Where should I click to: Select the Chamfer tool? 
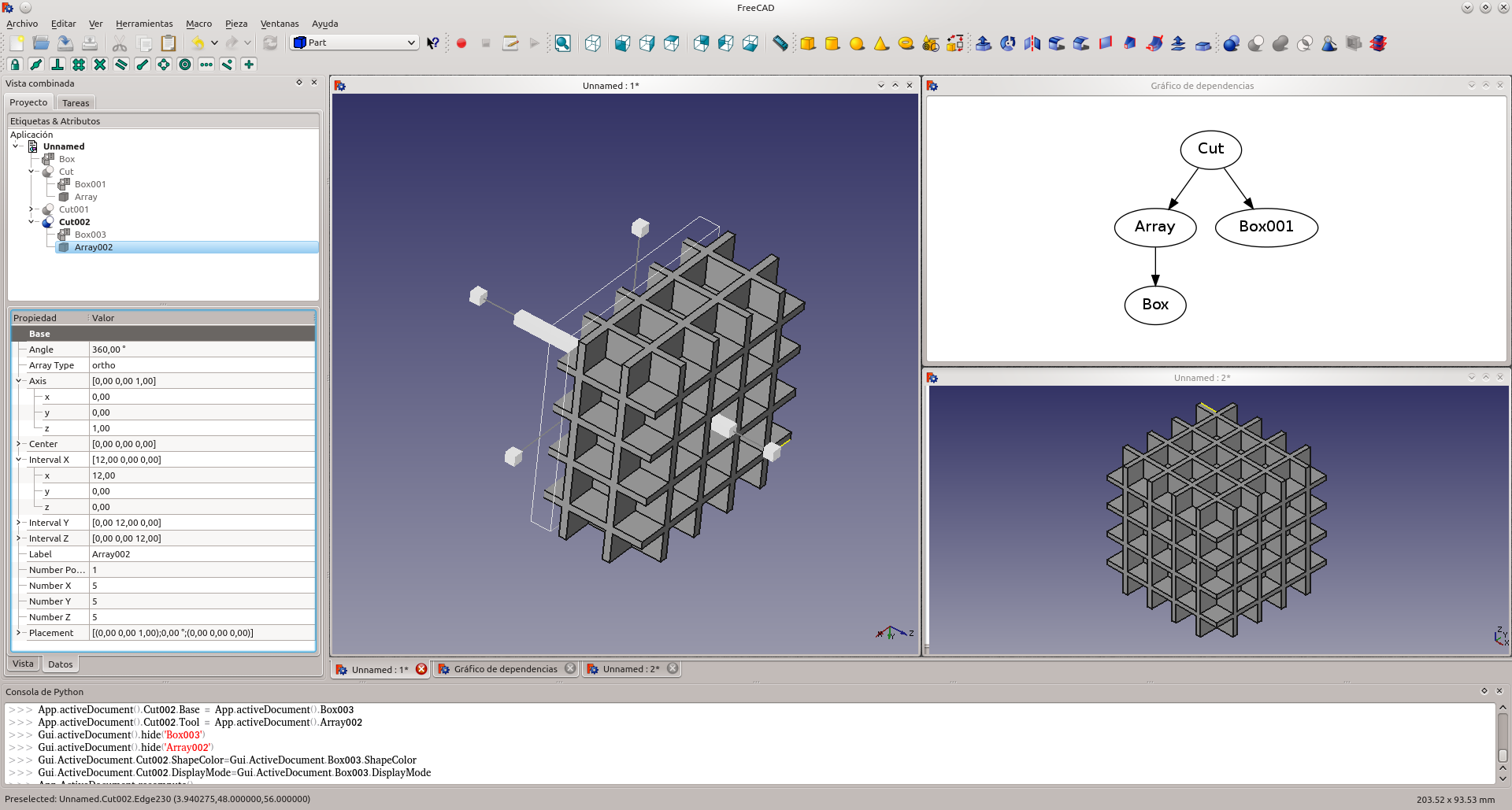1080,44
